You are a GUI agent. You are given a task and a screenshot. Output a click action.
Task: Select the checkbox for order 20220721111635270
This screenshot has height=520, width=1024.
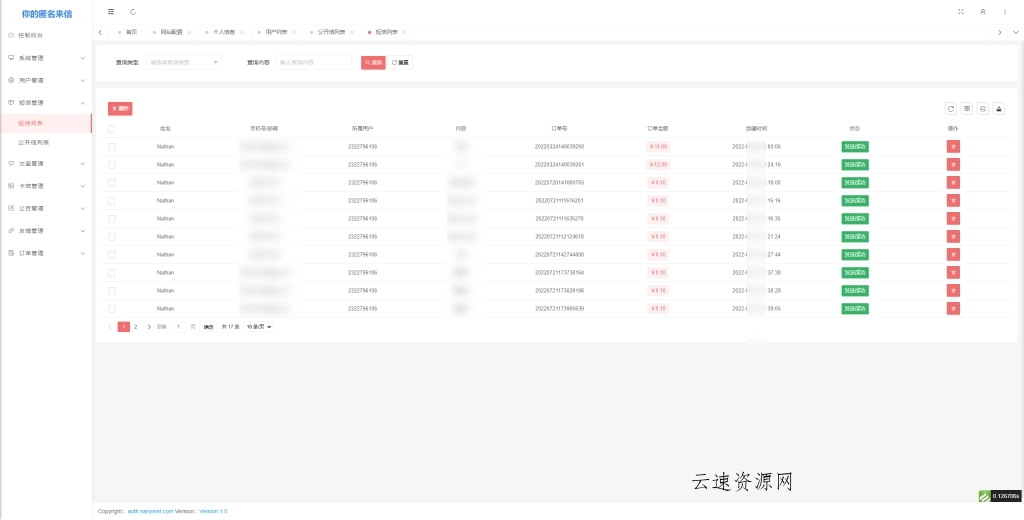[x=112, y=219]
